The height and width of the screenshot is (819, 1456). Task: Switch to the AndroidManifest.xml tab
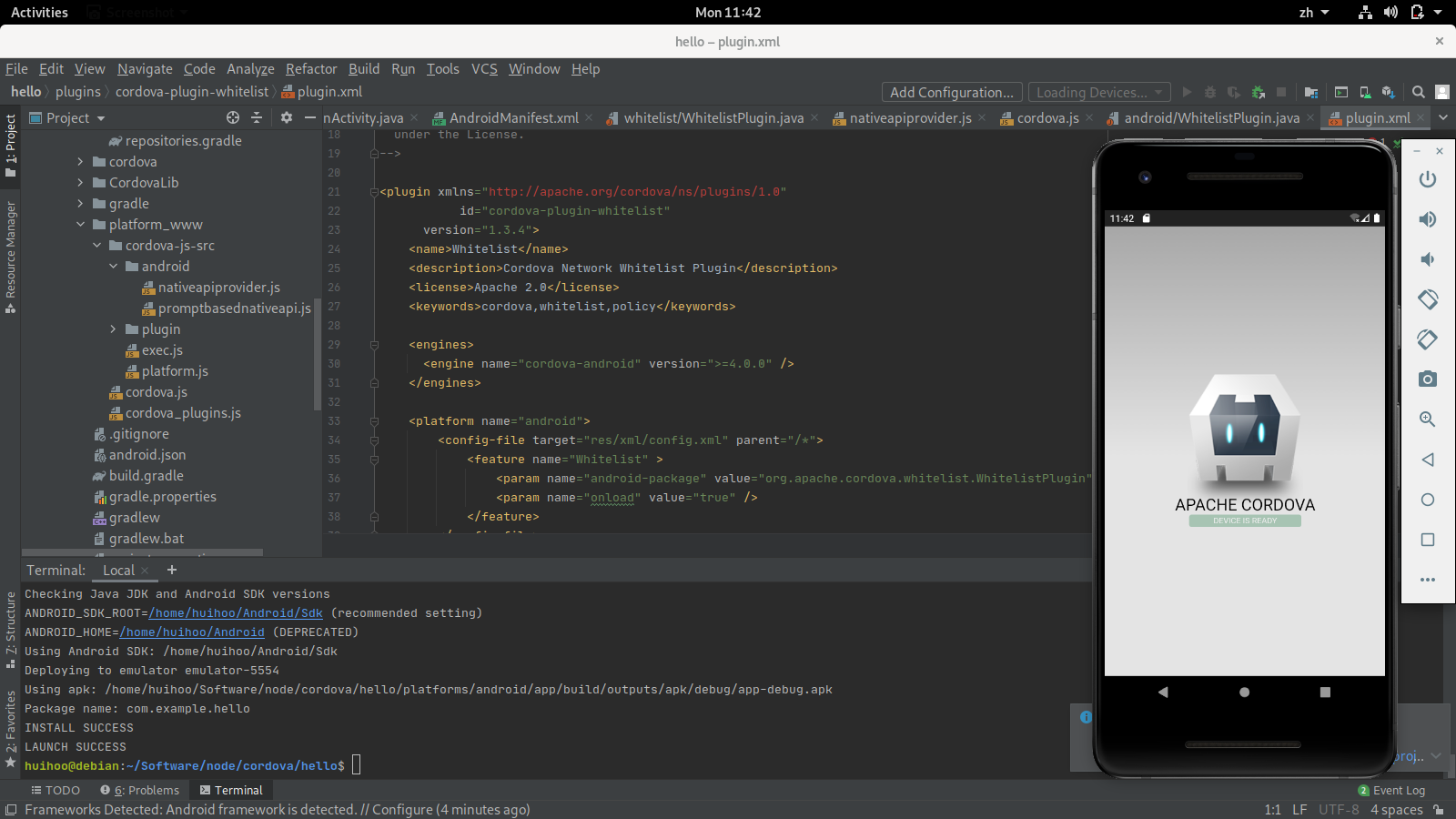tap(513, 118)
